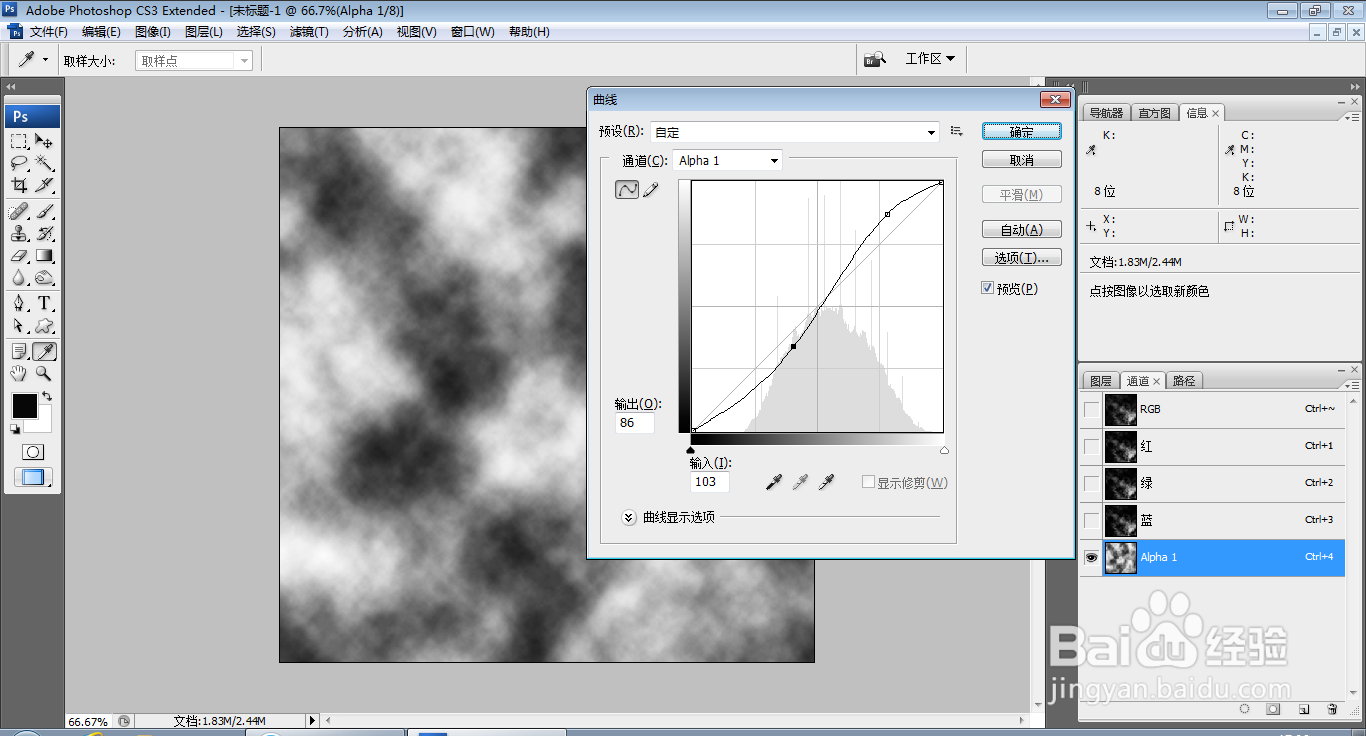This screenshot has width=1366, height=736.
Task: Show Red (红) channel visibility
Action: click(1091, 446)
